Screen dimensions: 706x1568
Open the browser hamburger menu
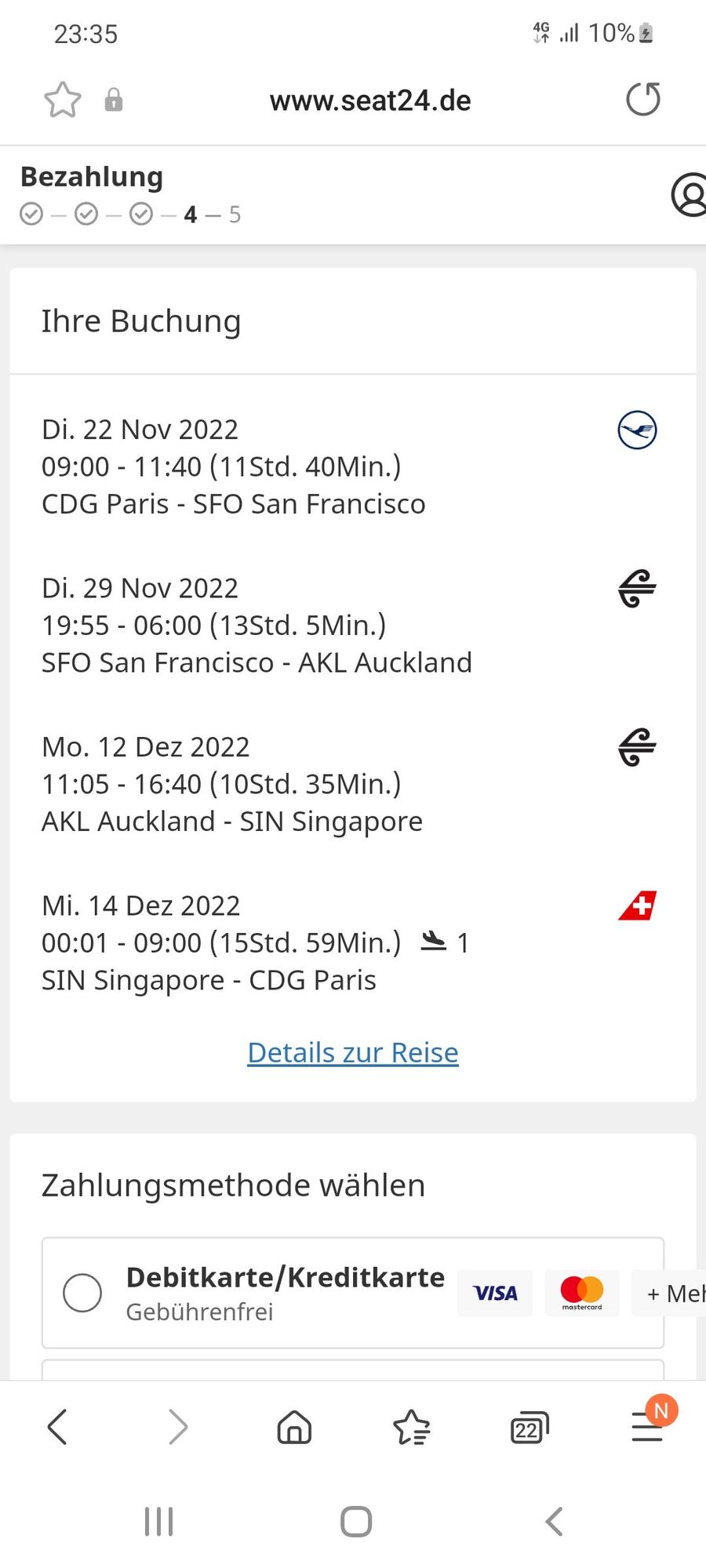click(648, 1427)
